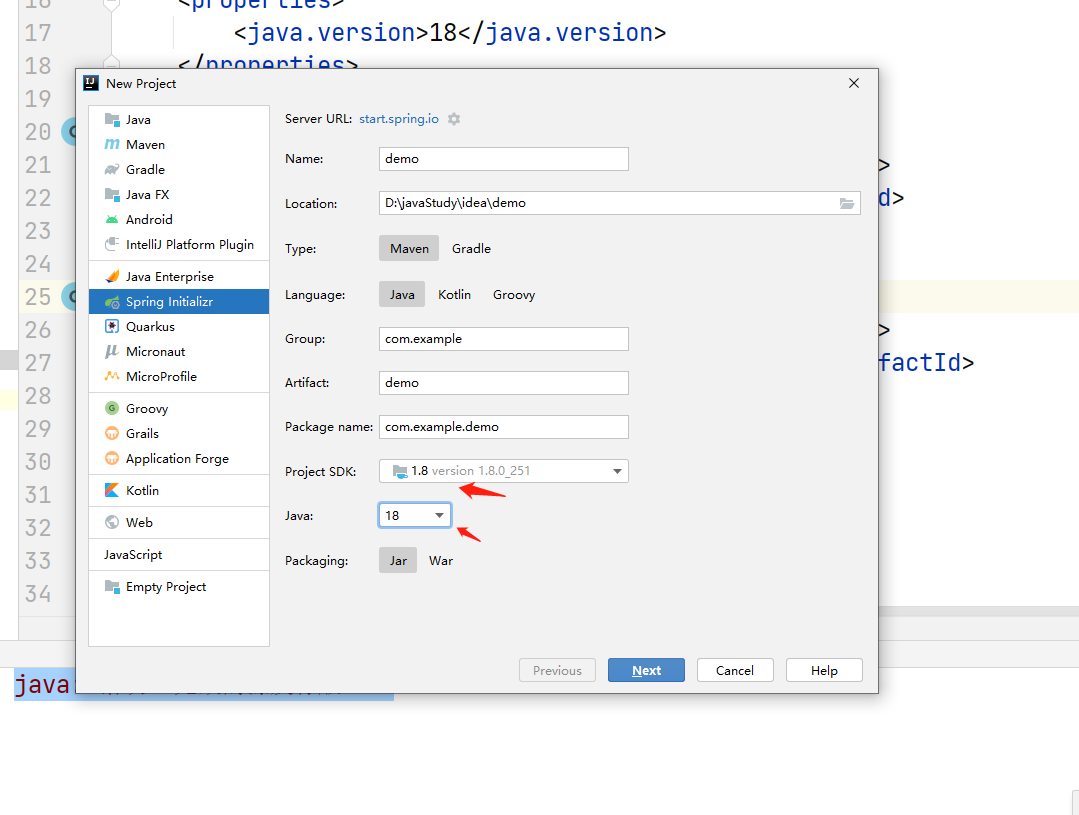The image size is (1079, 815).
Task: Select Java Enterprise generator
Action: (178, 276)
